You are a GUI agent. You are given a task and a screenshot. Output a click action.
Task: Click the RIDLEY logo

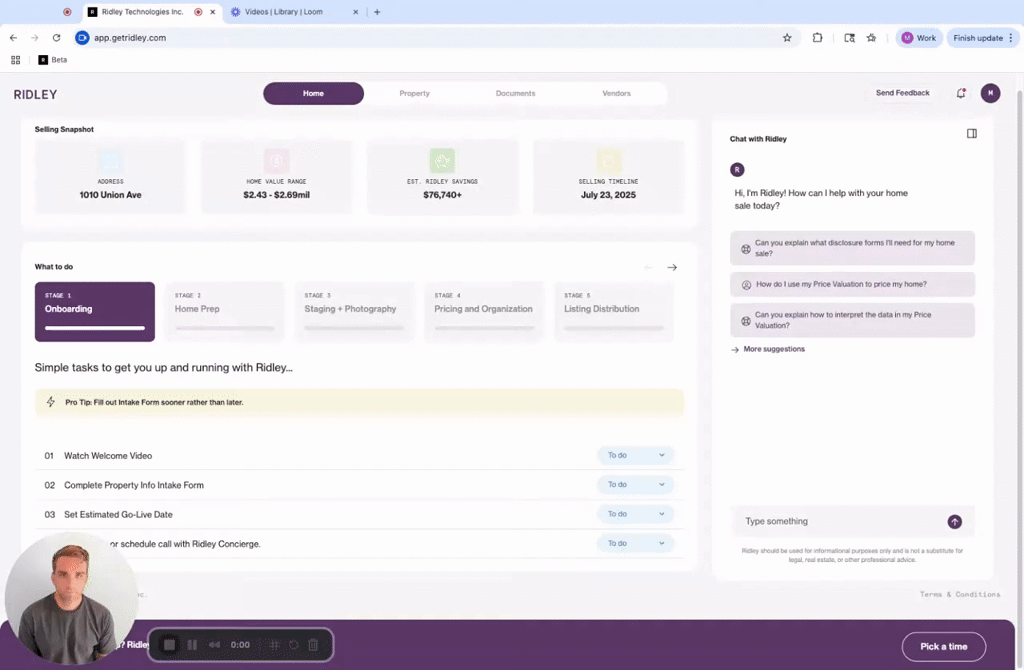(x=35, y=95)
